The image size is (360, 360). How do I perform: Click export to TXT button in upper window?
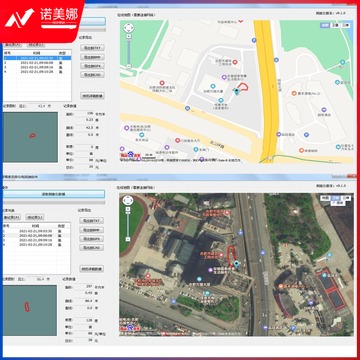pos(92,48)
